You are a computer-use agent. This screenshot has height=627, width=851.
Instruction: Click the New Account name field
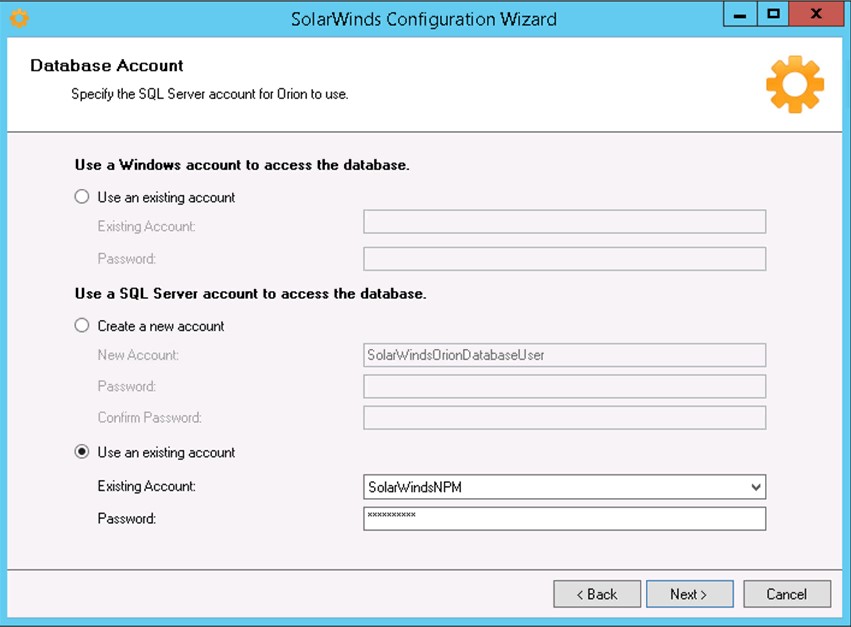click(564, 355)
